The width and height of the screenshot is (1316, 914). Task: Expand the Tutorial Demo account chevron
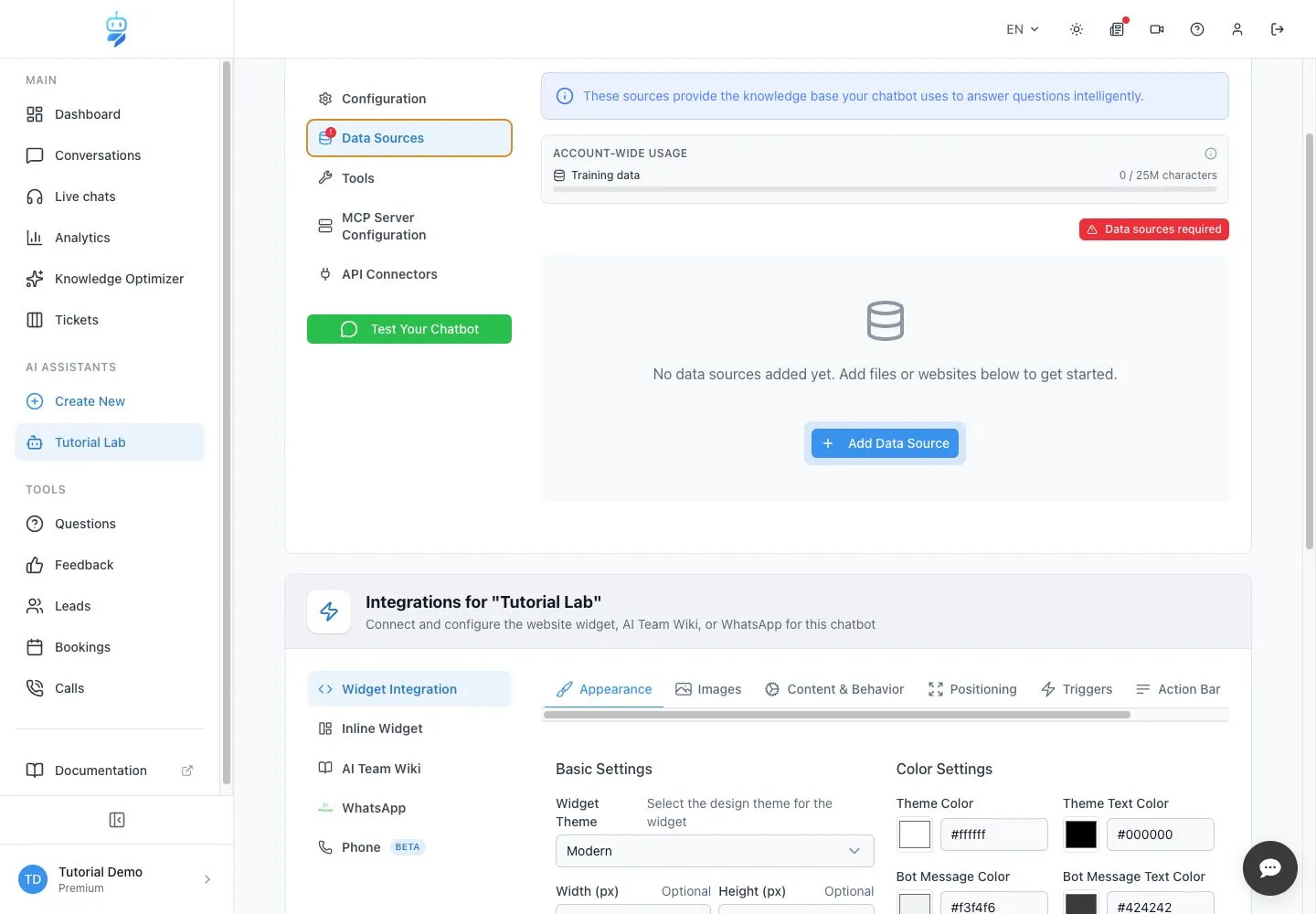click(x=207, y=879)
